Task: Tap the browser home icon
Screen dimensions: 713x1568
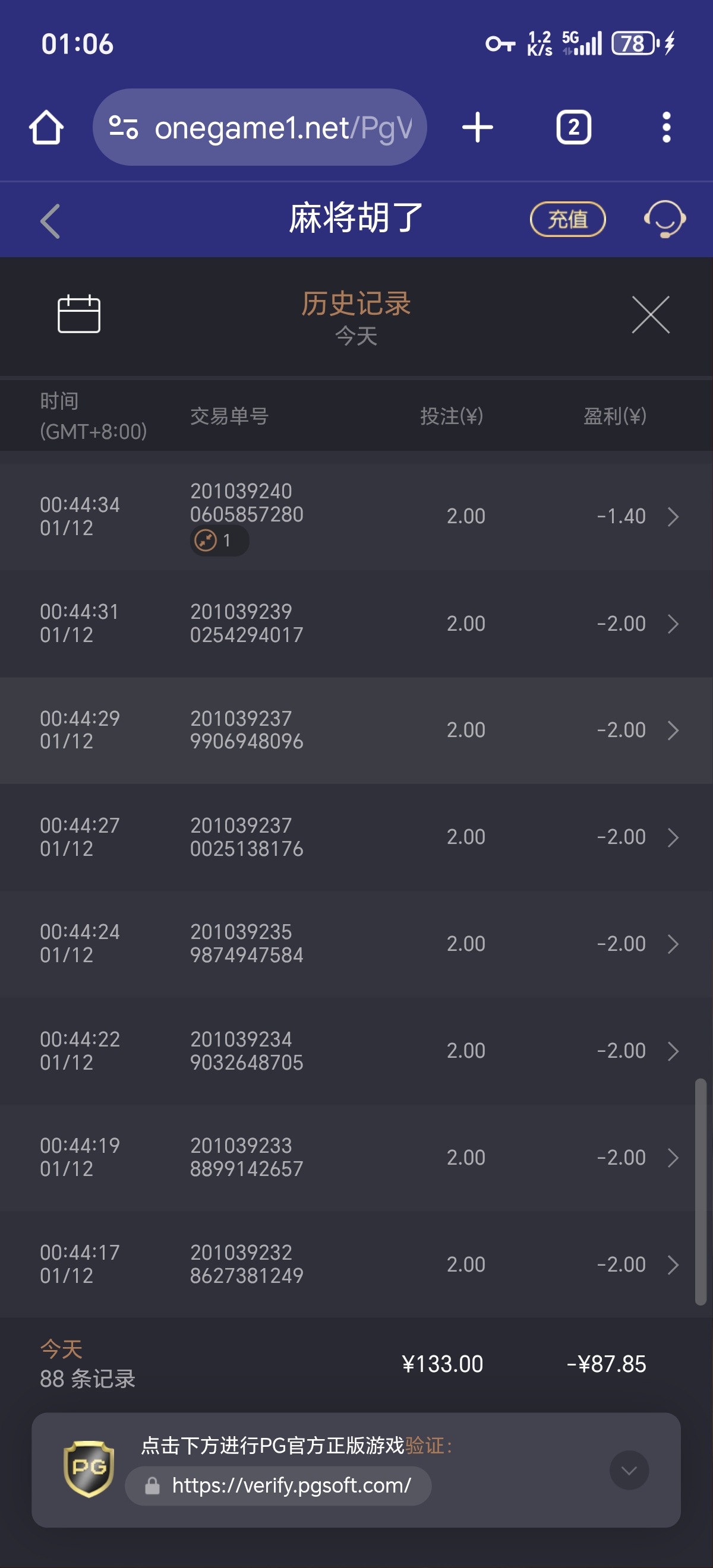Action: click(x=46, y=128)
